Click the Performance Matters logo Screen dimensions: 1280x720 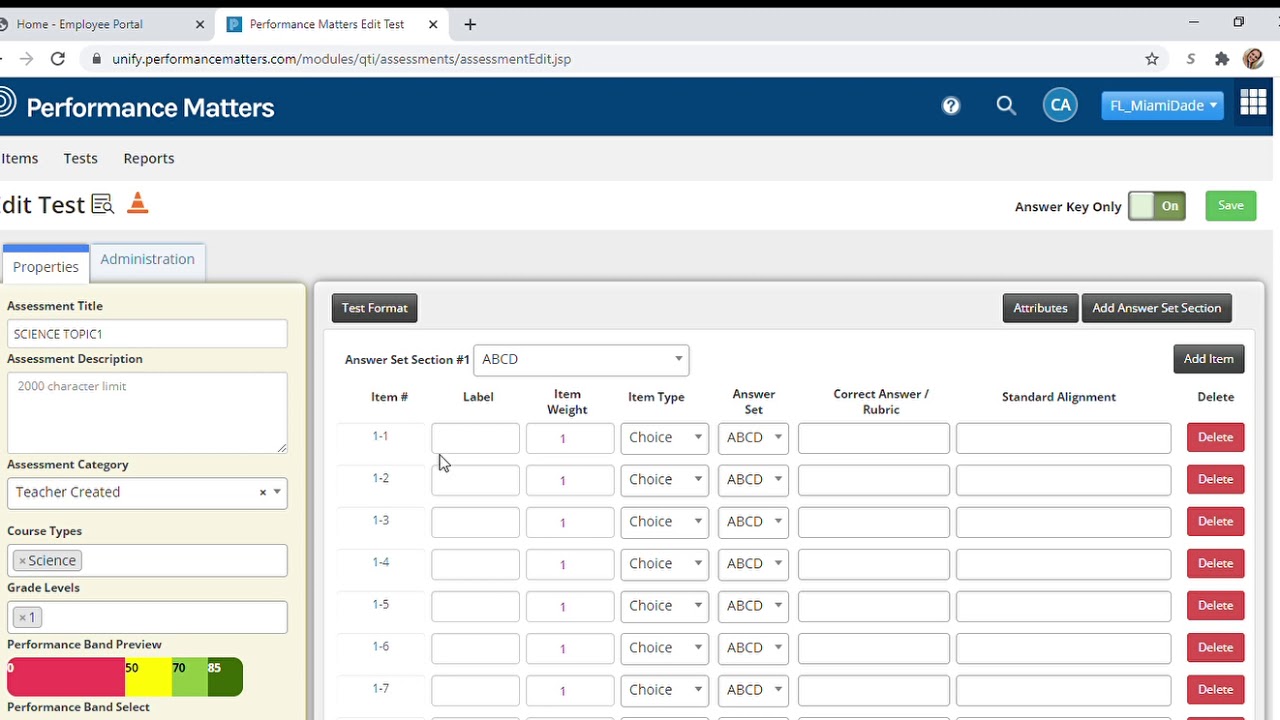[137, 106]
